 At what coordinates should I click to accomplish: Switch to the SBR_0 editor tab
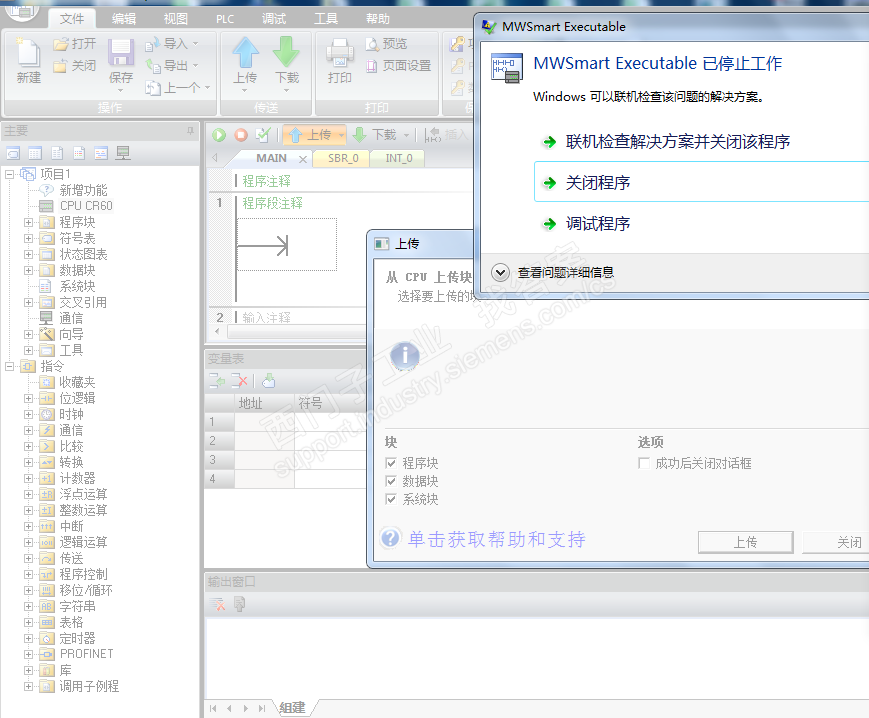tap(343, 158)
